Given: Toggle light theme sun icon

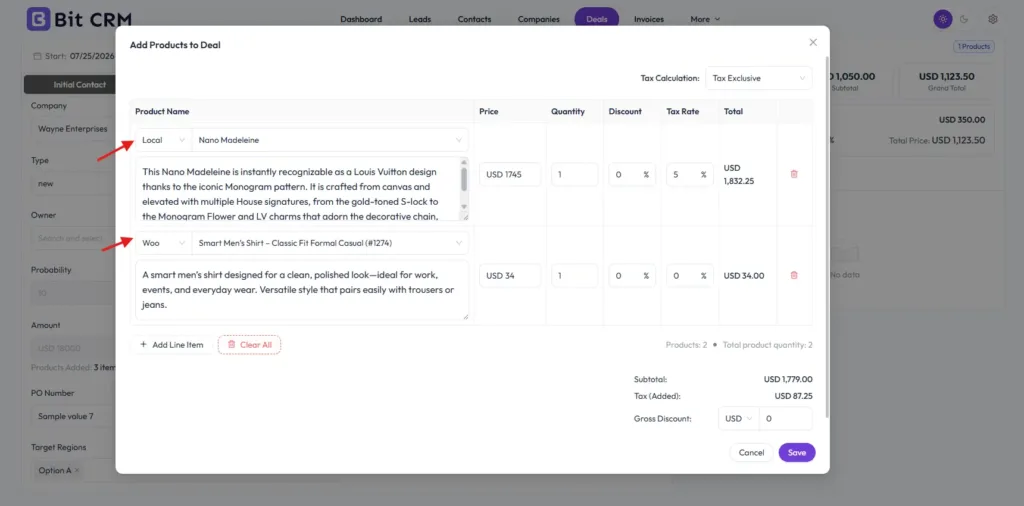Looking at the screenshot, I should click(x=942, y=19).
